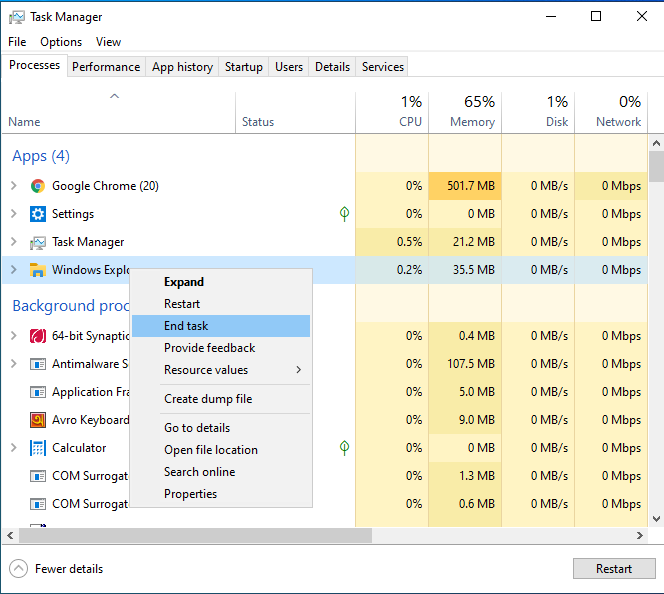Select End task in context menu
The image size is (664, 594).
click(186, 326)
